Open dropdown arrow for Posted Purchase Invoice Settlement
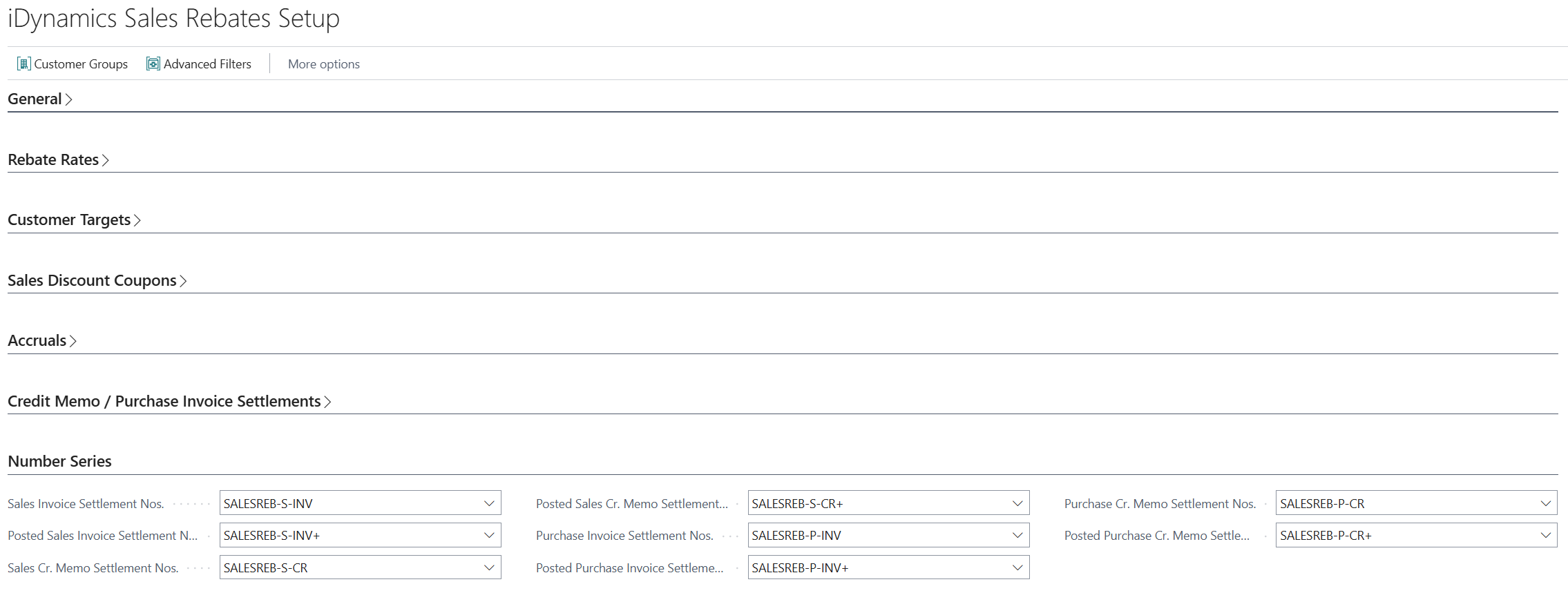 (x=1017, y=567)
